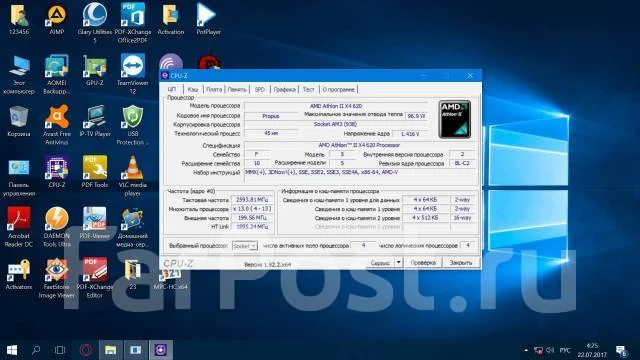640x360 pixels.
Task: Launch Avast Free Antivirus shortcut
Action: click(x=57, y=126)
